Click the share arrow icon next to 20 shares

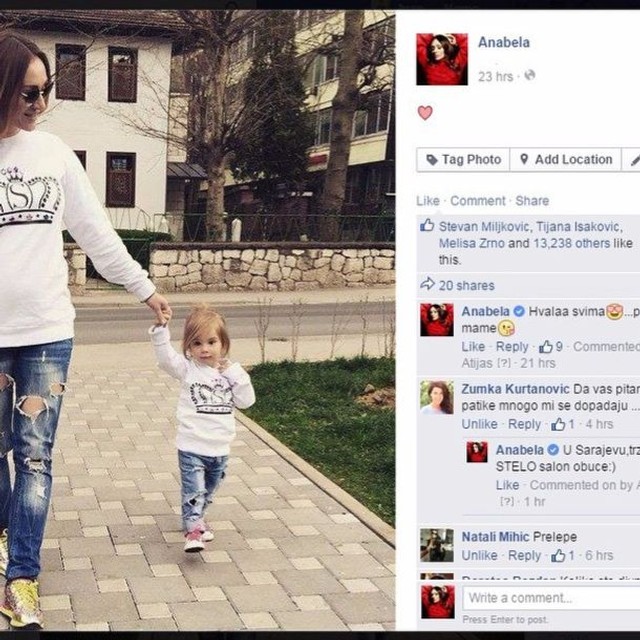427,284
